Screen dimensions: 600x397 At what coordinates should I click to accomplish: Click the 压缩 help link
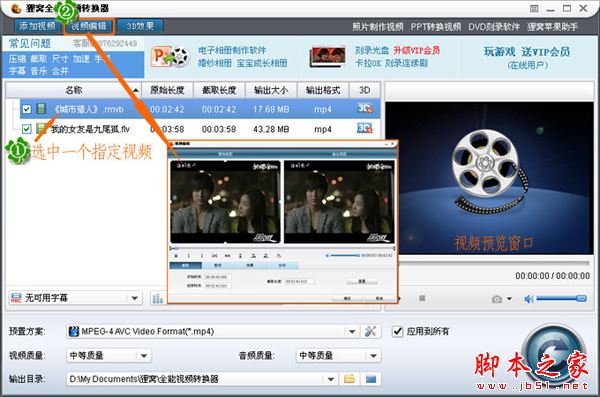pos(18,59)
